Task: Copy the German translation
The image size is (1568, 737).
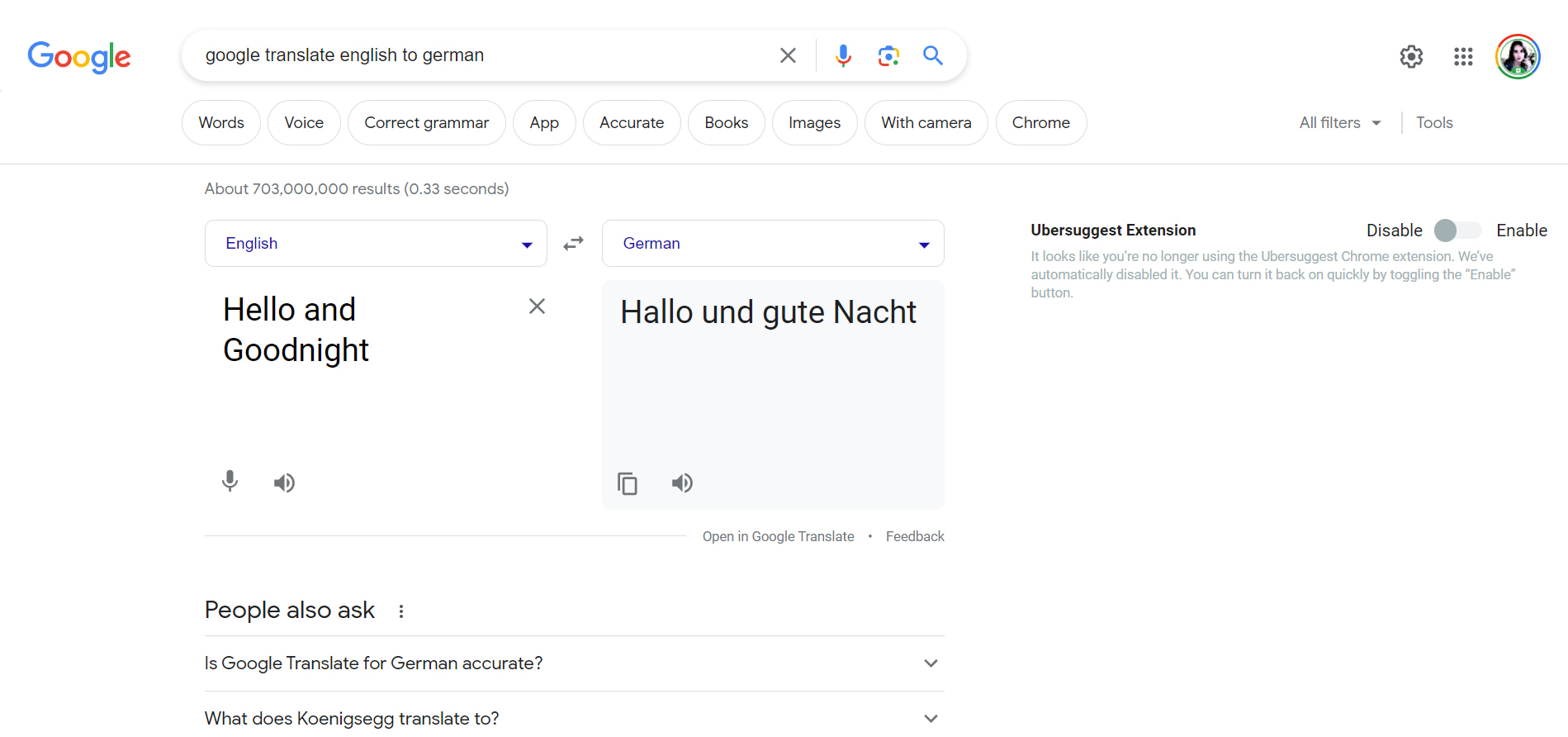Action: [x=628, y=483]
